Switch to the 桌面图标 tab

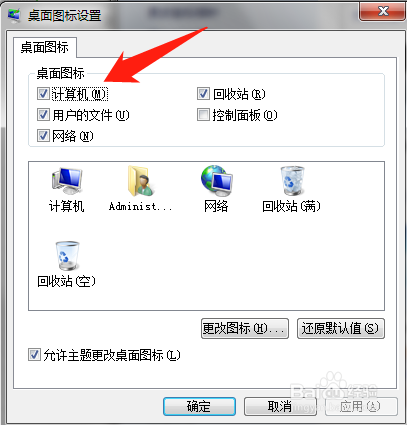45,47
